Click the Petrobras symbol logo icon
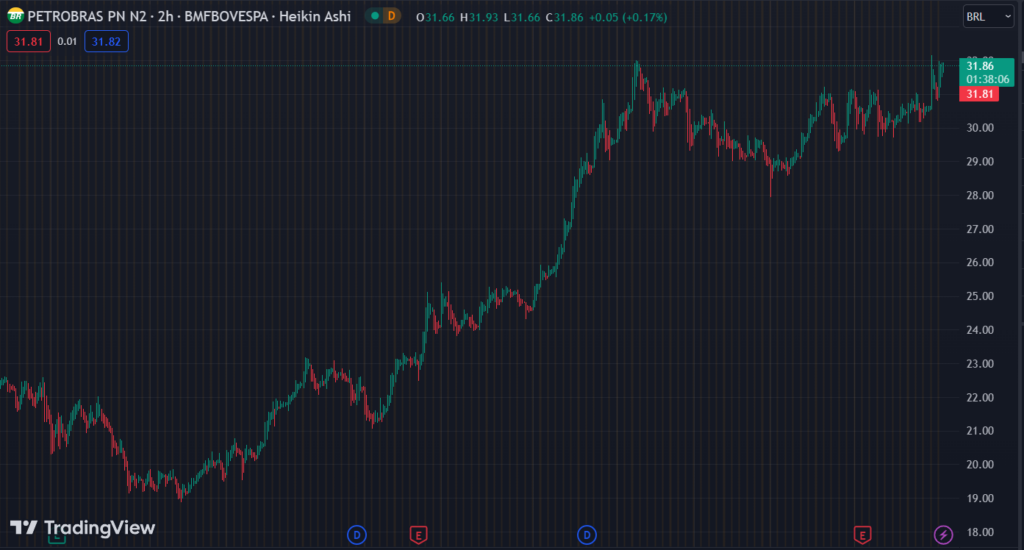This screenshot has width=1024, height=550. click(x=15, y=16)
